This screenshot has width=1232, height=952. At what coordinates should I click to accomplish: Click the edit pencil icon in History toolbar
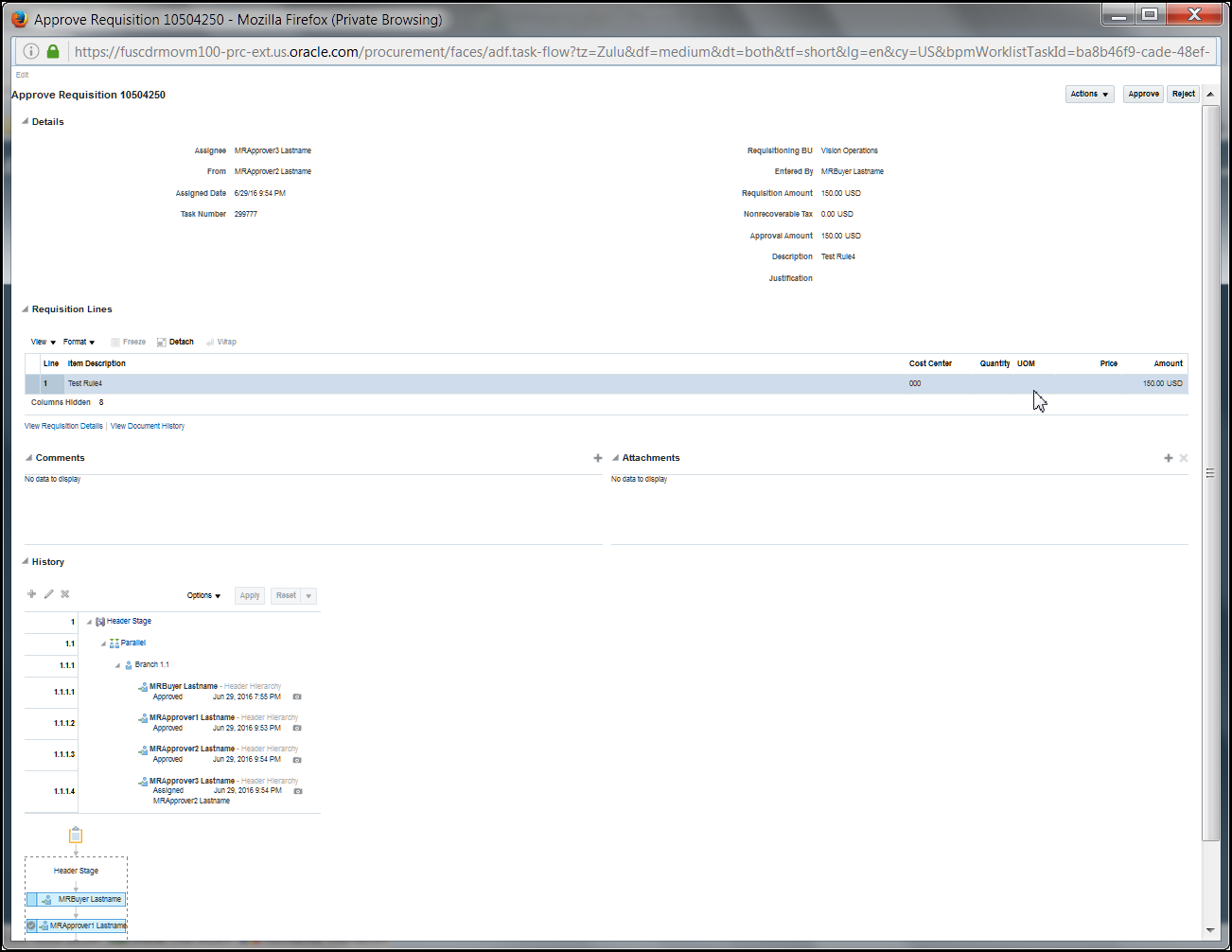[x=48, y=593]
